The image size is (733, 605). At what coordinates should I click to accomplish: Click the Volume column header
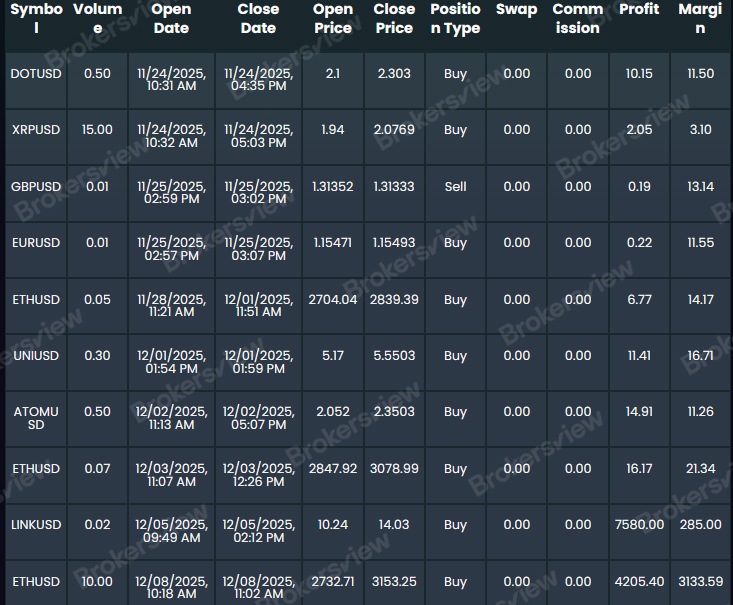(x=97, y=19)
